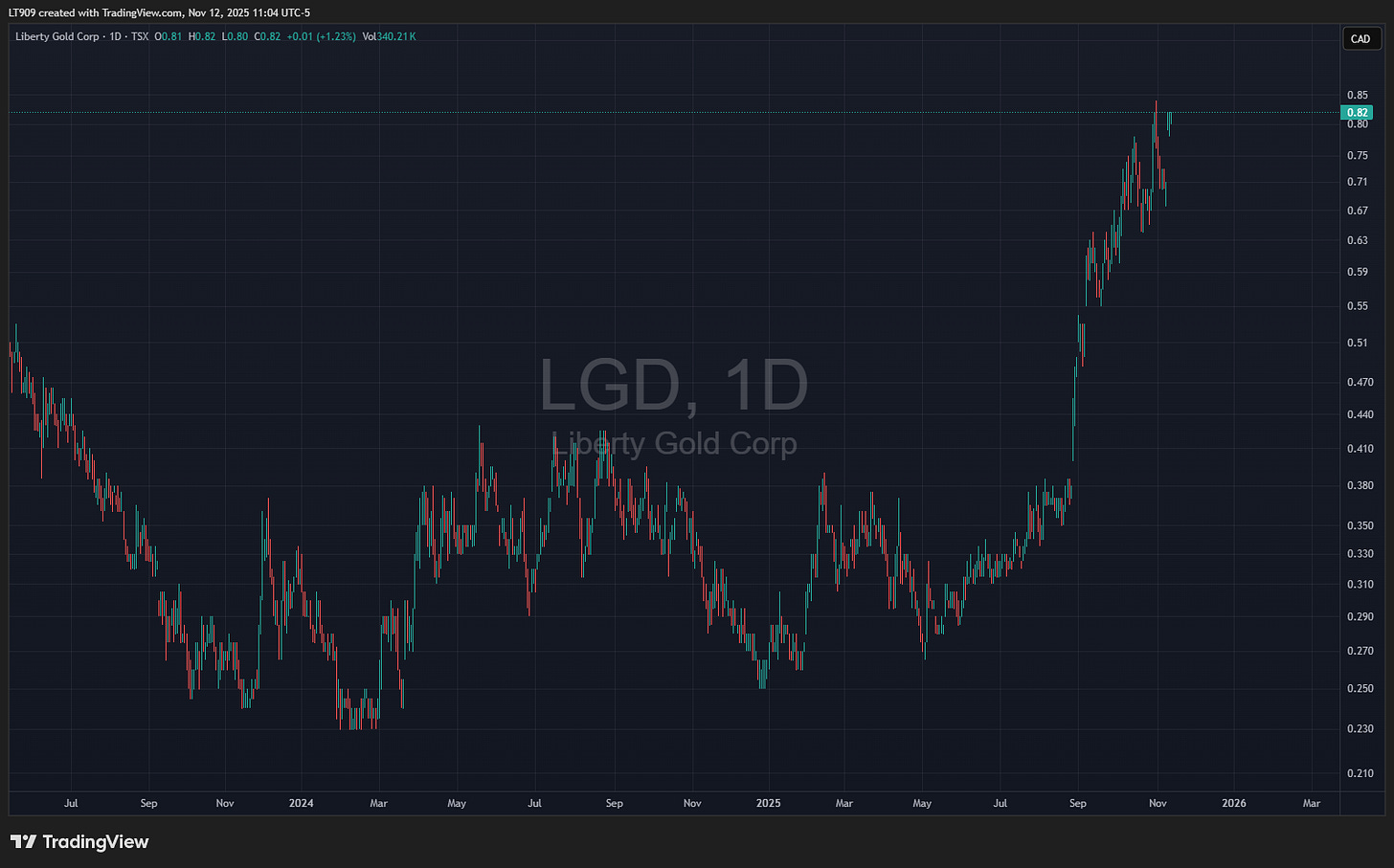The height and width of the screenshot is (868, 1394).
Task: Click the TradingView logo in the footer
Action: point(80,842)
